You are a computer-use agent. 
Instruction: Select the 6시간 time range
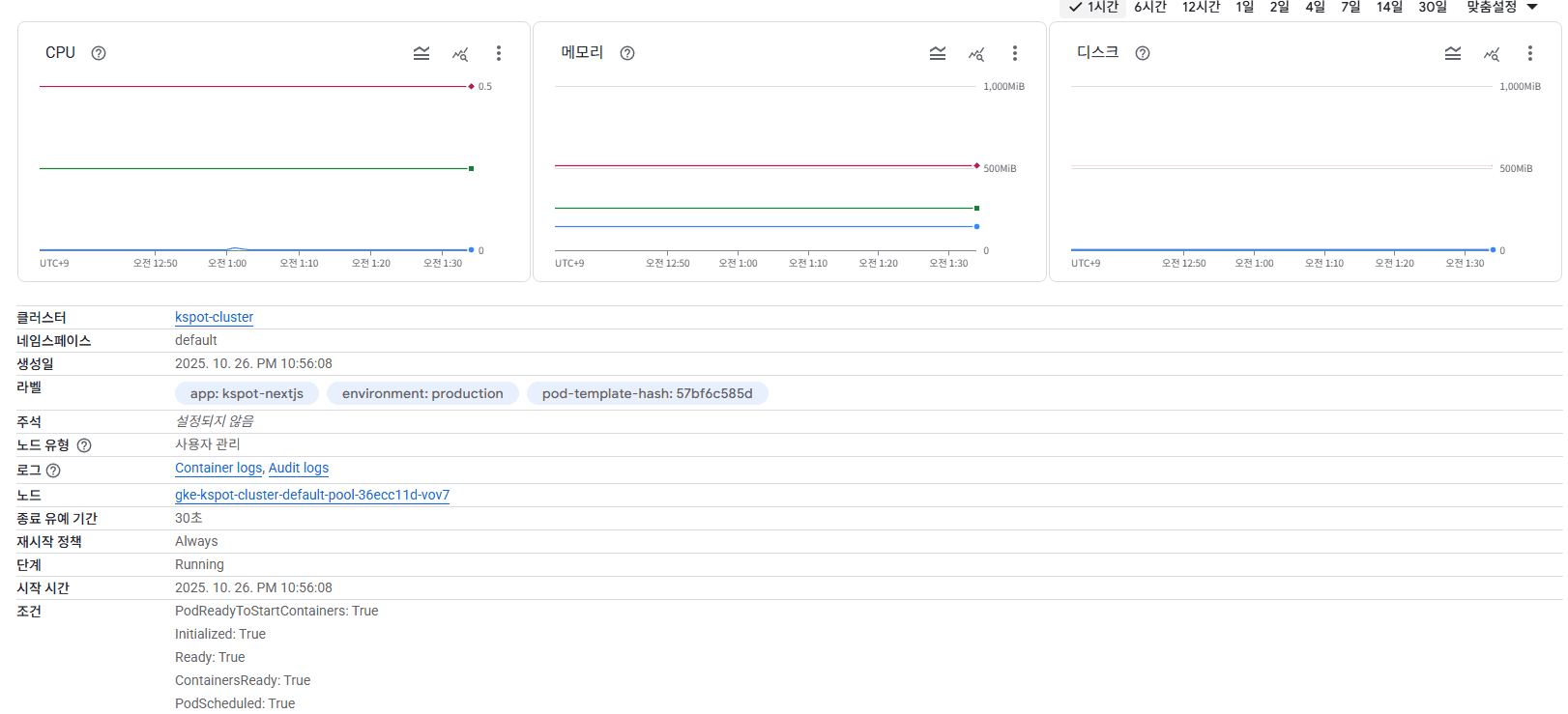[1150, 7]
